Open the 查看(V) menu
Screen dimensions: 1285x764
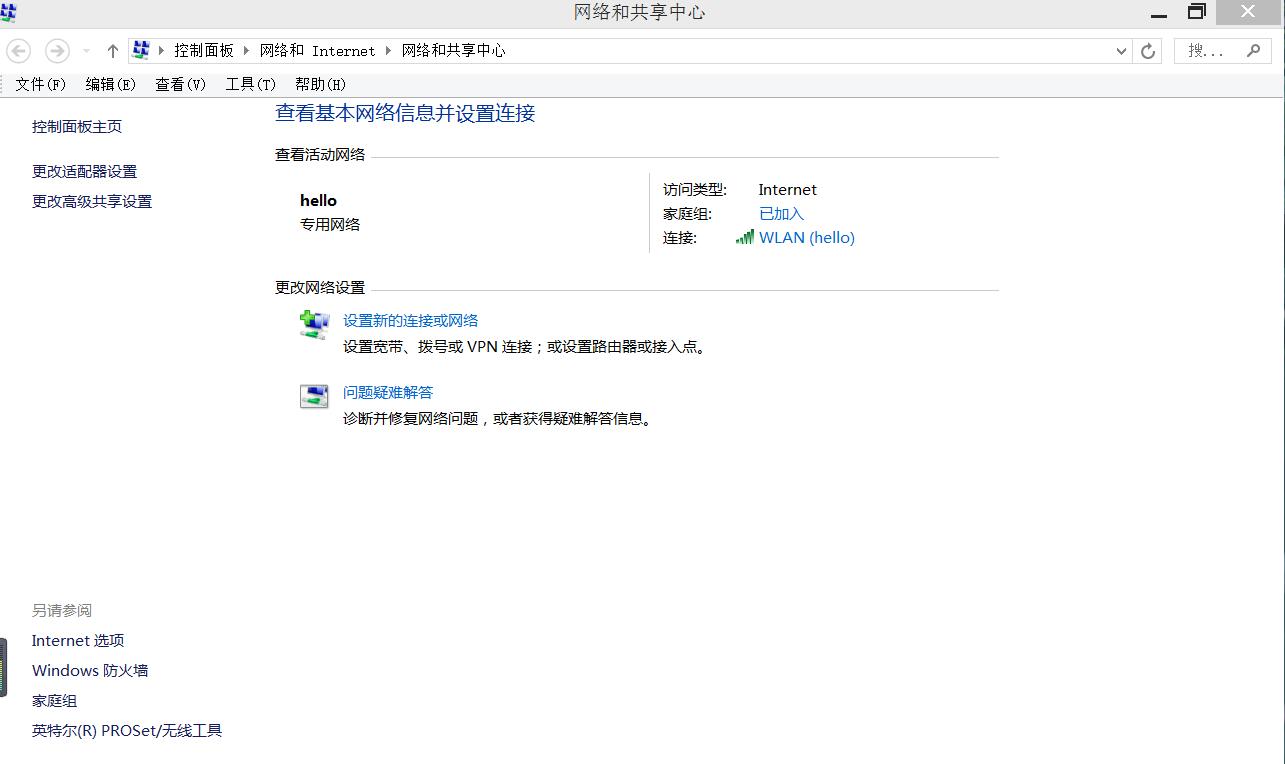(179, 84)
